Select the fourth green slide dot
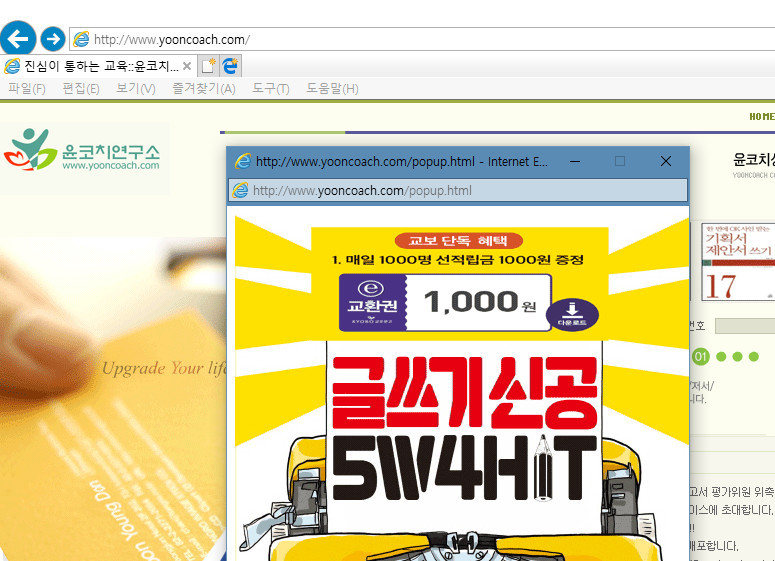 [754, 356]
